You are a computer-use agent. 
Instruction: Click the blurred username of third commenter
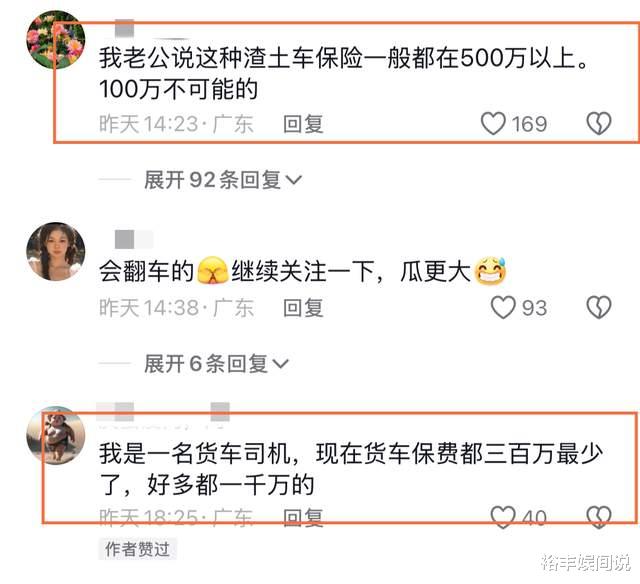coord(163,412)
